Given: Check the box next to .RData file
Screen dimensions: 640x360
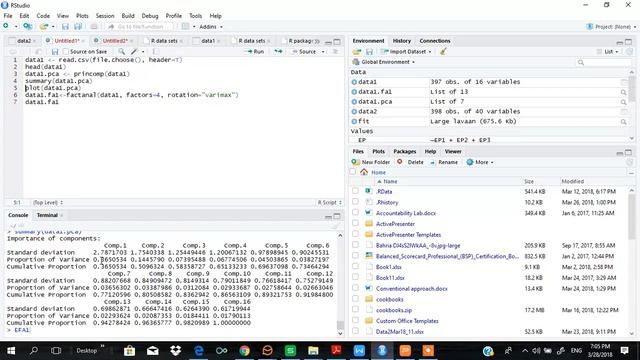Looking at the screenshot, I should [x=356, y=191].
